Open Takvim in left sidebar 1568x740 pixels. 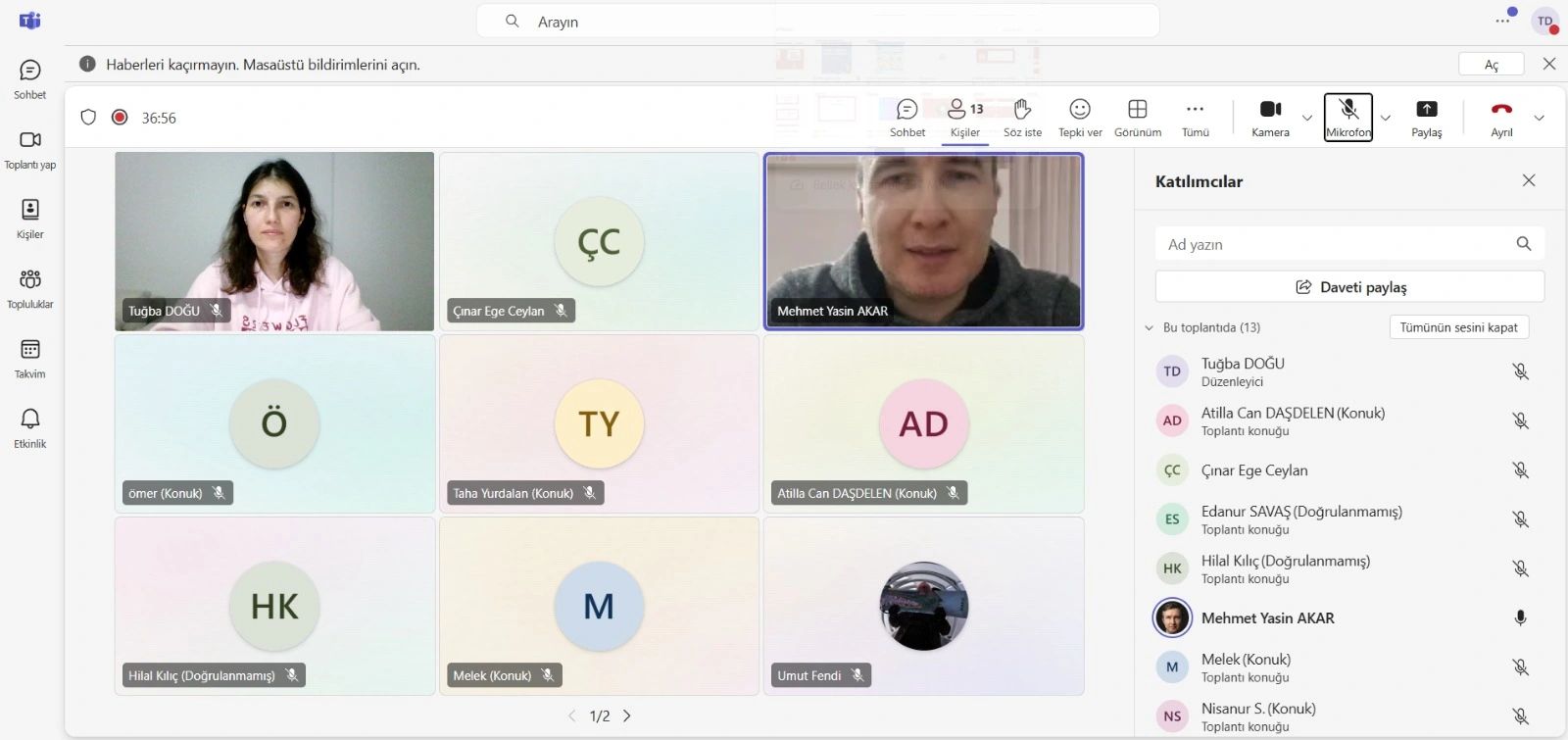pyautogui.click(x=30, y=358)
